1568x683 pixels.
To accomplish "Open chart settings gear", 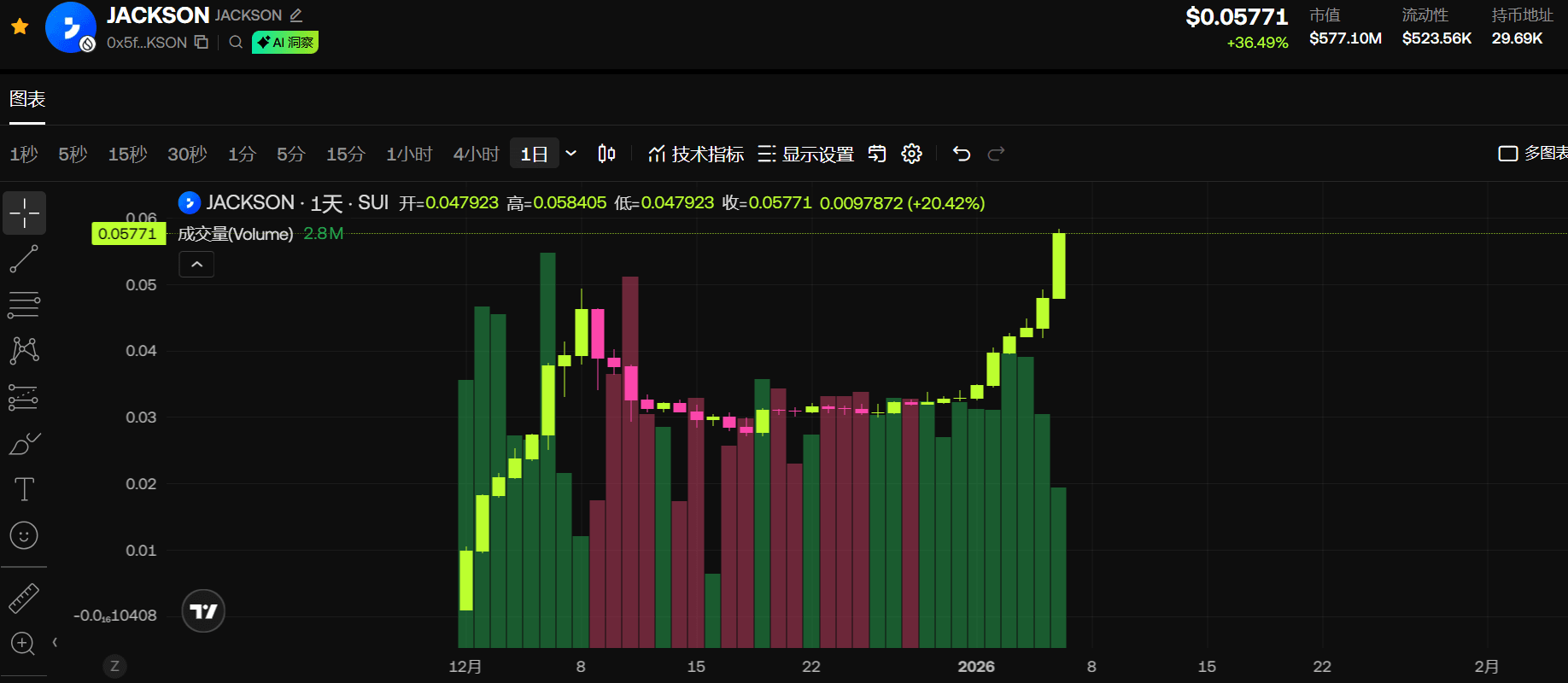I will 912,154.
